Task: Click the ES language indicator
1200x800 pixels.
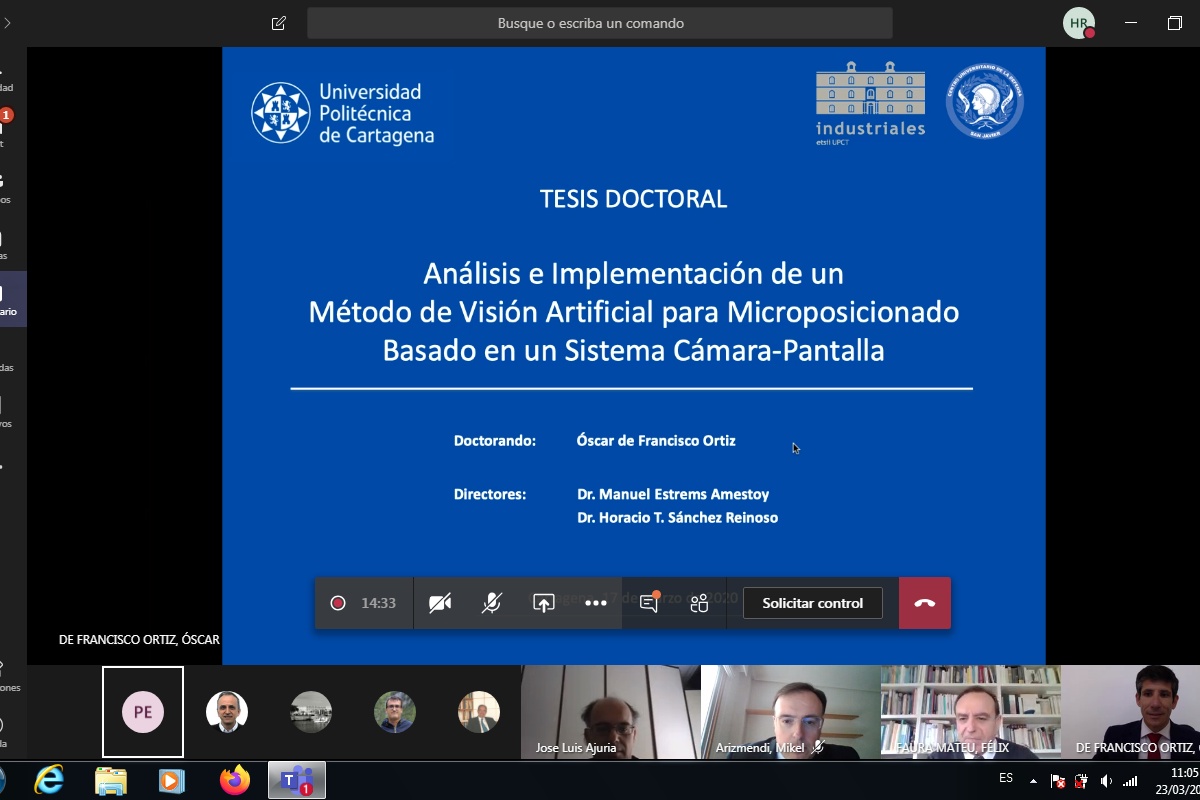Action: point(1006,778)
